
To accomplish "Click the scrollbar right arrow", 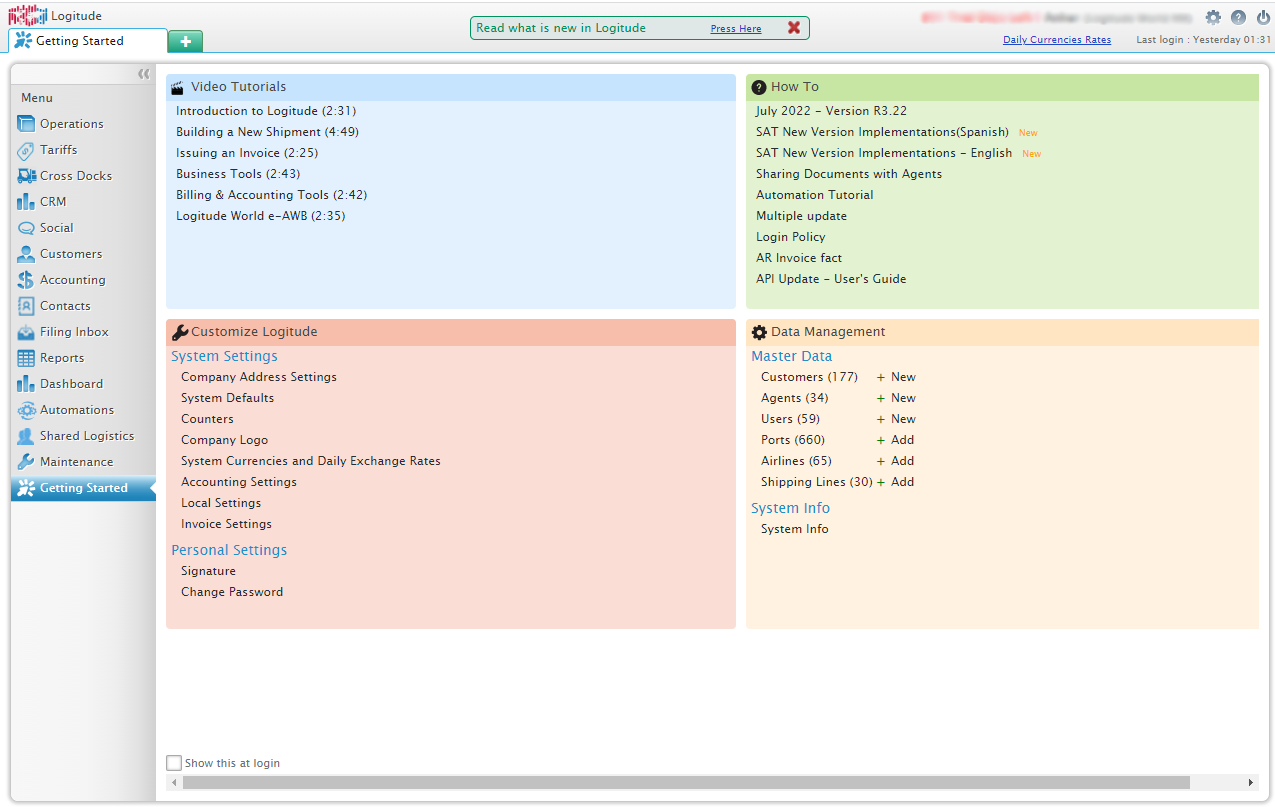I will click(1250, 782).
